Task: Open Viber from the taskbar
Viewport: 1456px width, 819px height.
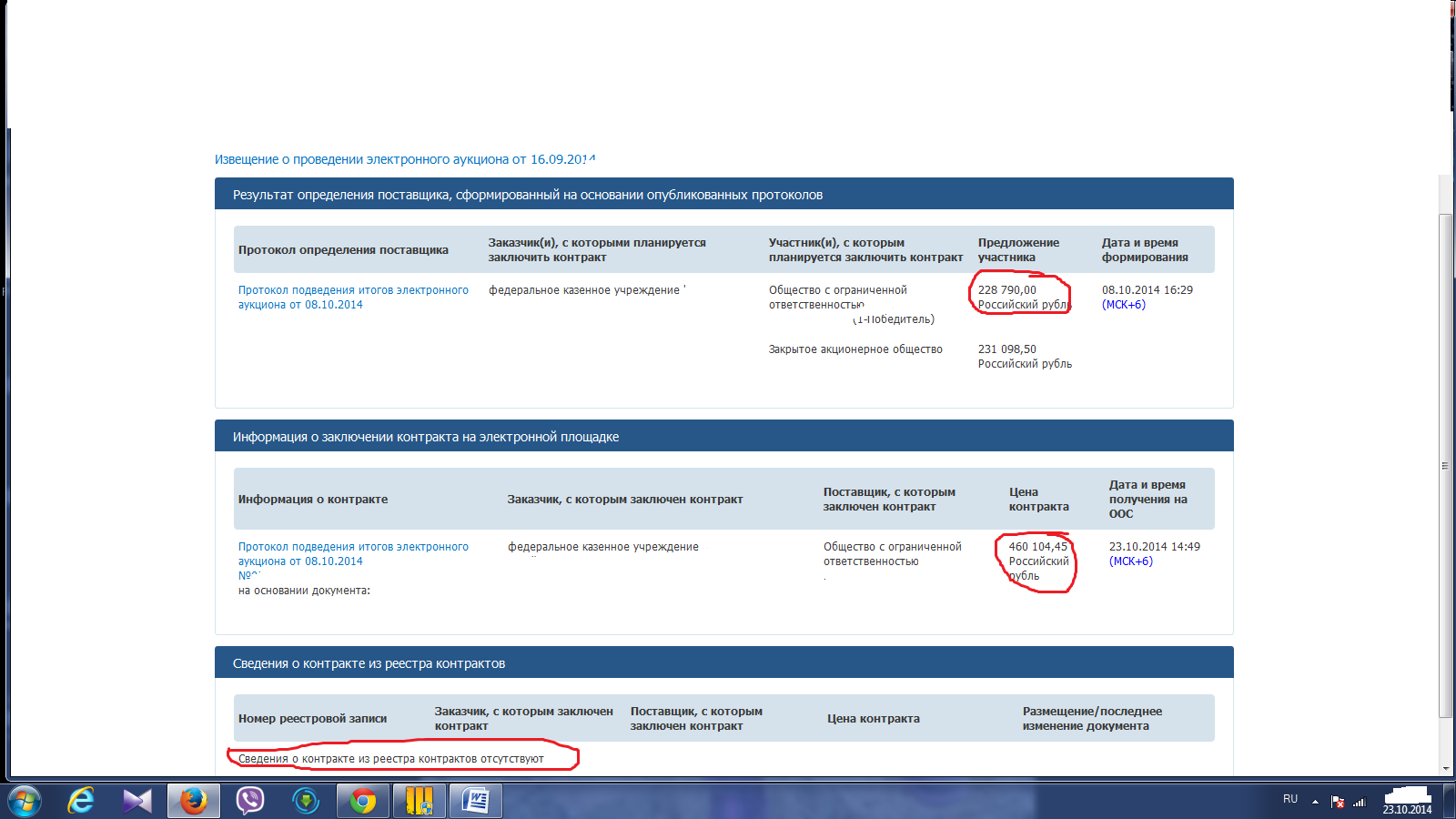Action: [249, 801]
